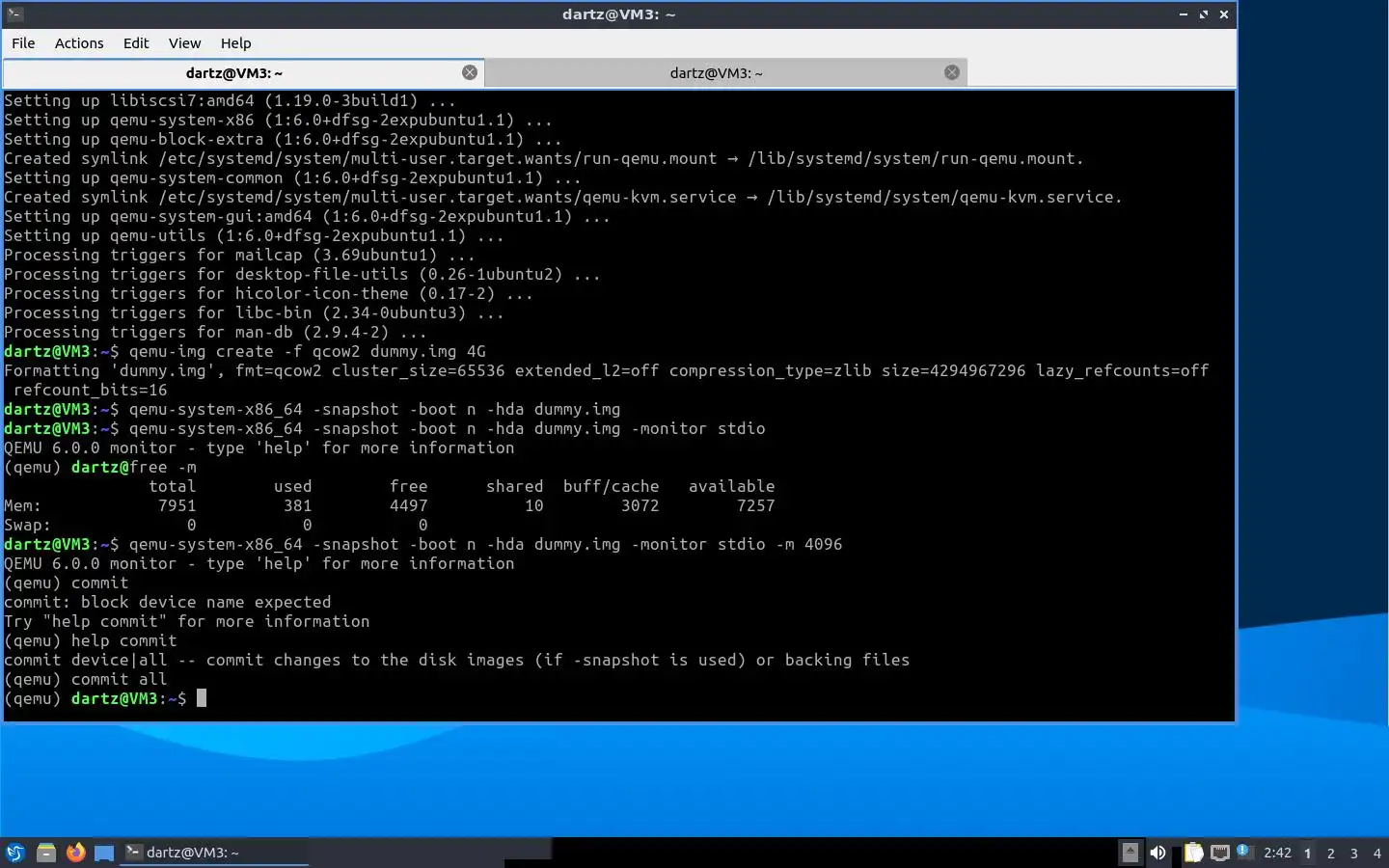Switch to virtual desktop 3

[1354, 854]
